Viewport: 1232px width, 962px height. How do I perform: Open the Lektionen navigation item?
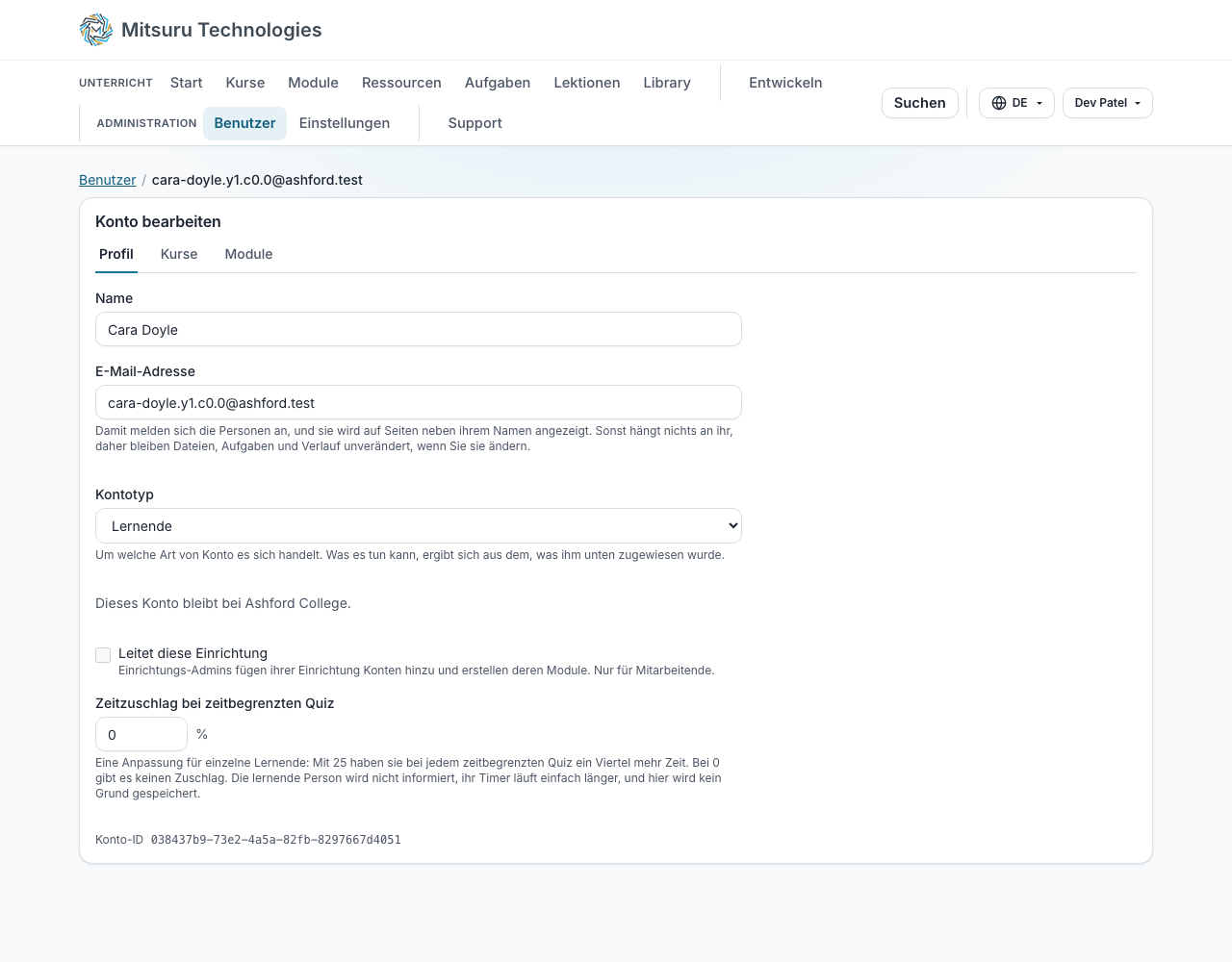pyautogui.click(x=587, y=83)
